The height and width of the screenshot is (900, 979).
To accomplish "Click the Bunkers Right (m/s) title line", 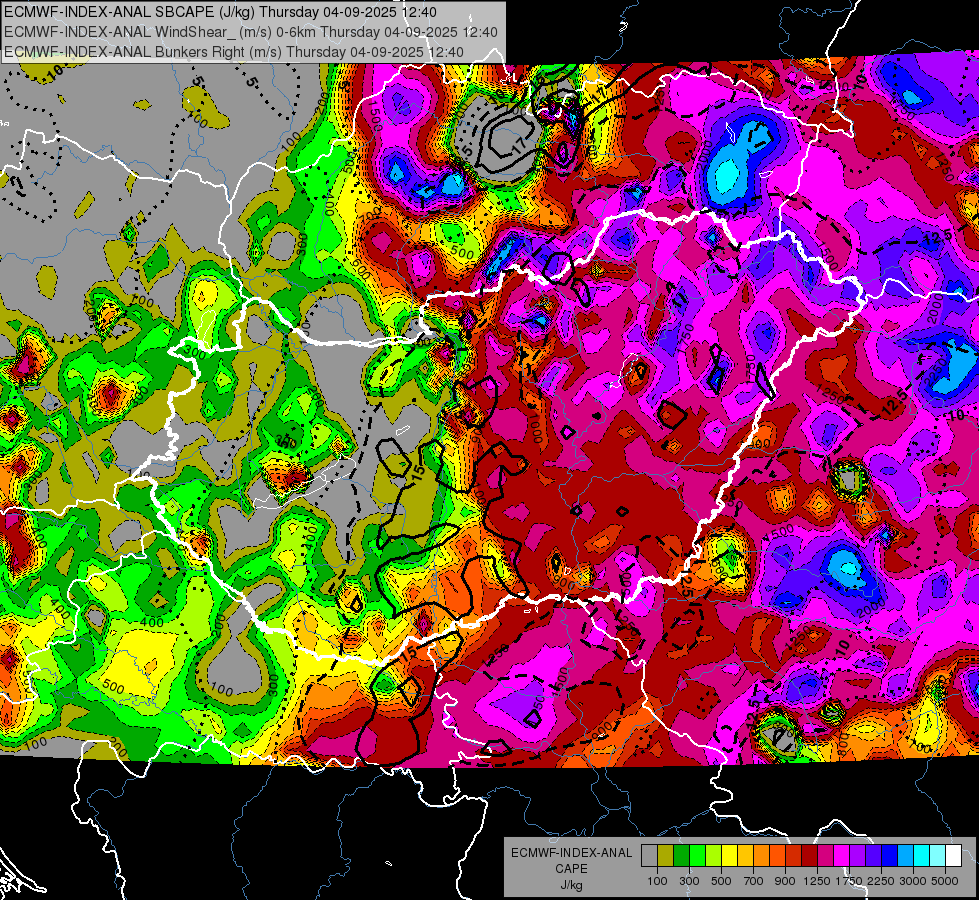I will point(234,52).
